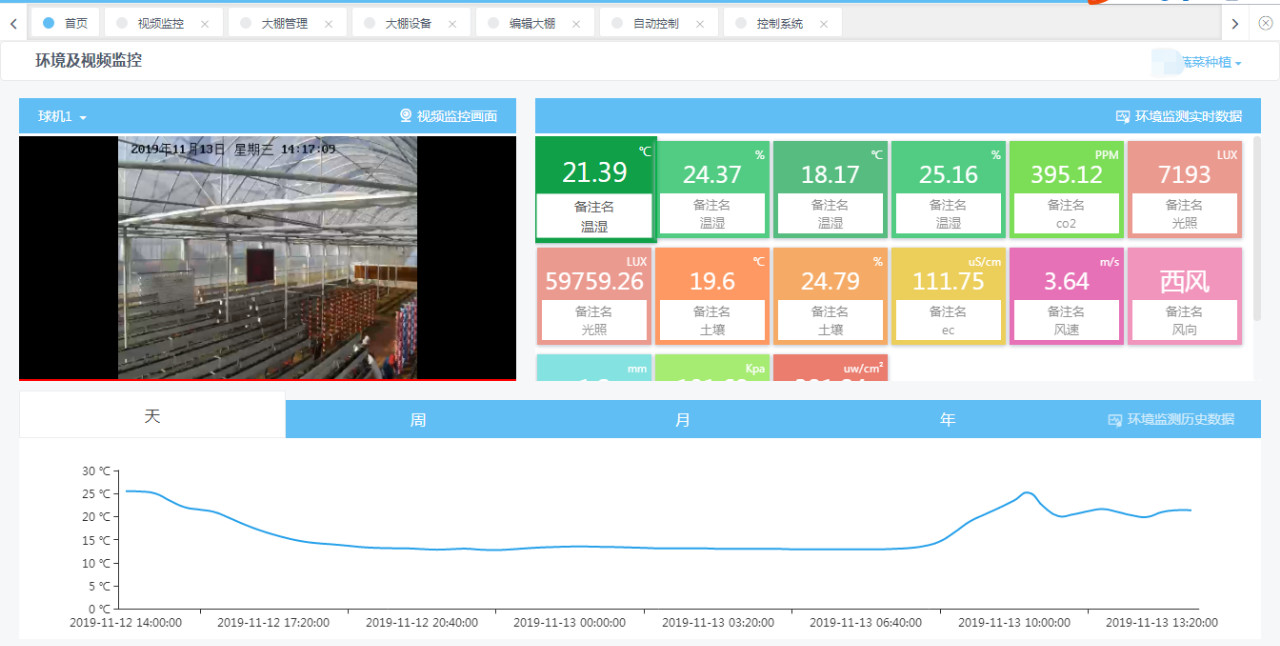Expand the 蔬菜种植 greenhouse selector
The width and height of the screenshot is (1280, 646).
tap(1209, 62)
